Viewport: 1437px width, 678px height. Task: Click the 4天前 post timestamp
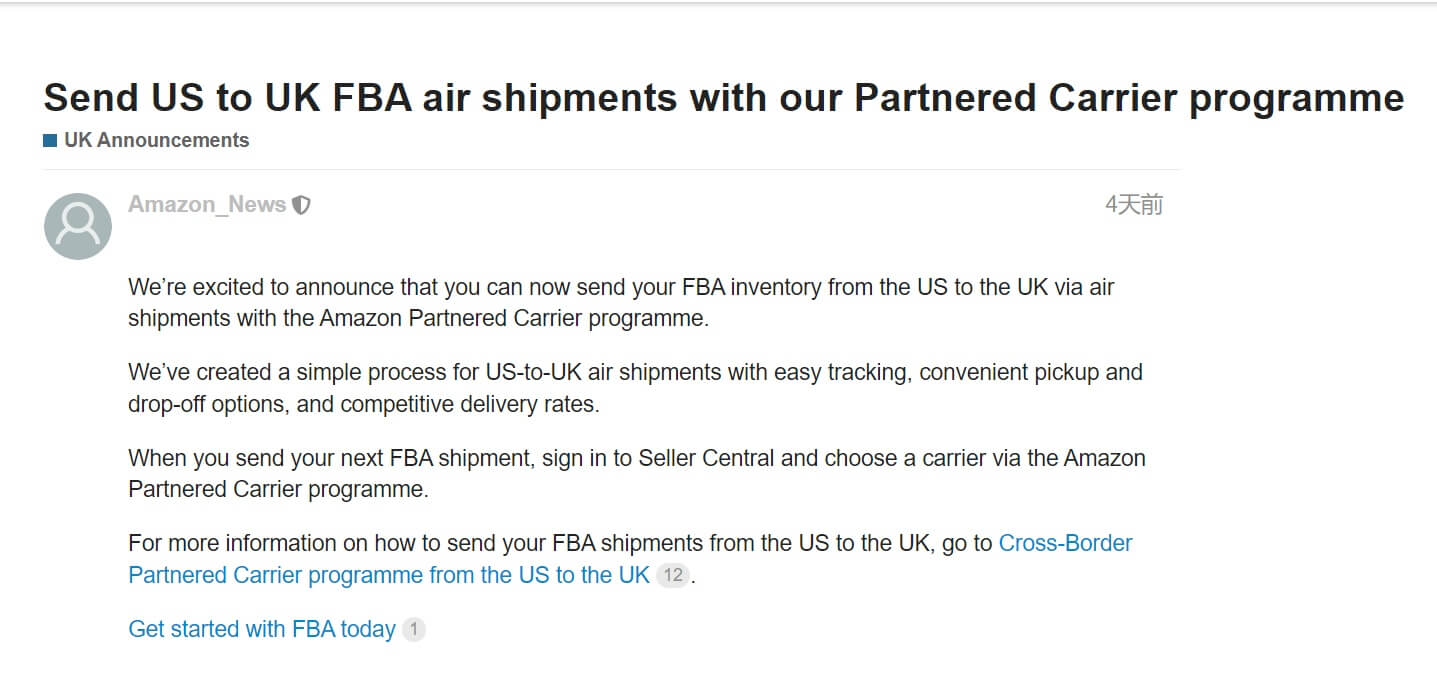point(1133,205)
